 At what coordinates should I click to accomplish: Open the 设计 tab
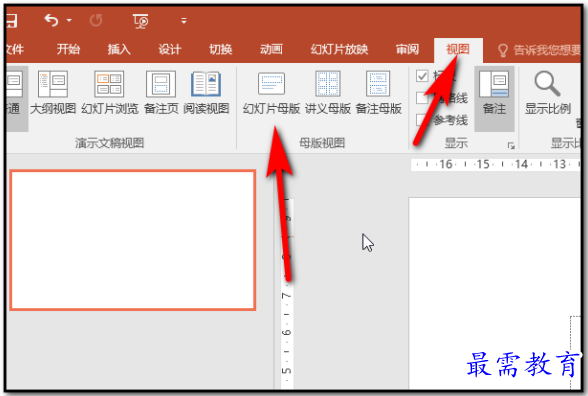coord(170,49)
